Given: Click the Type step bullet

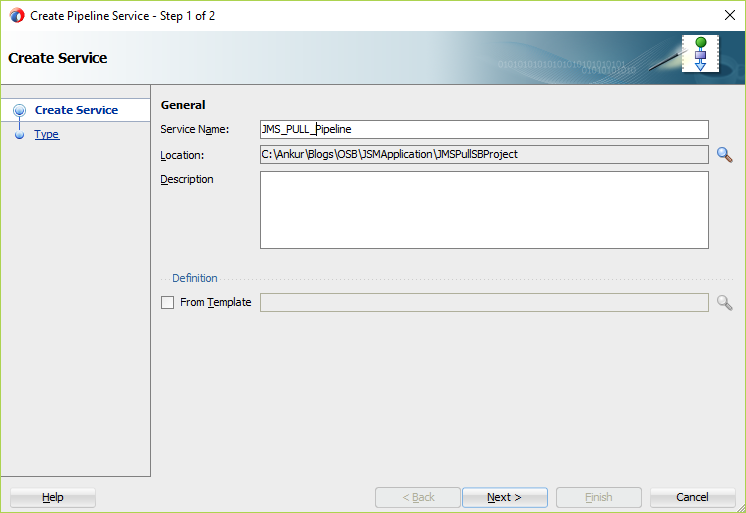Looking at the screenshot, I should 20,135.
